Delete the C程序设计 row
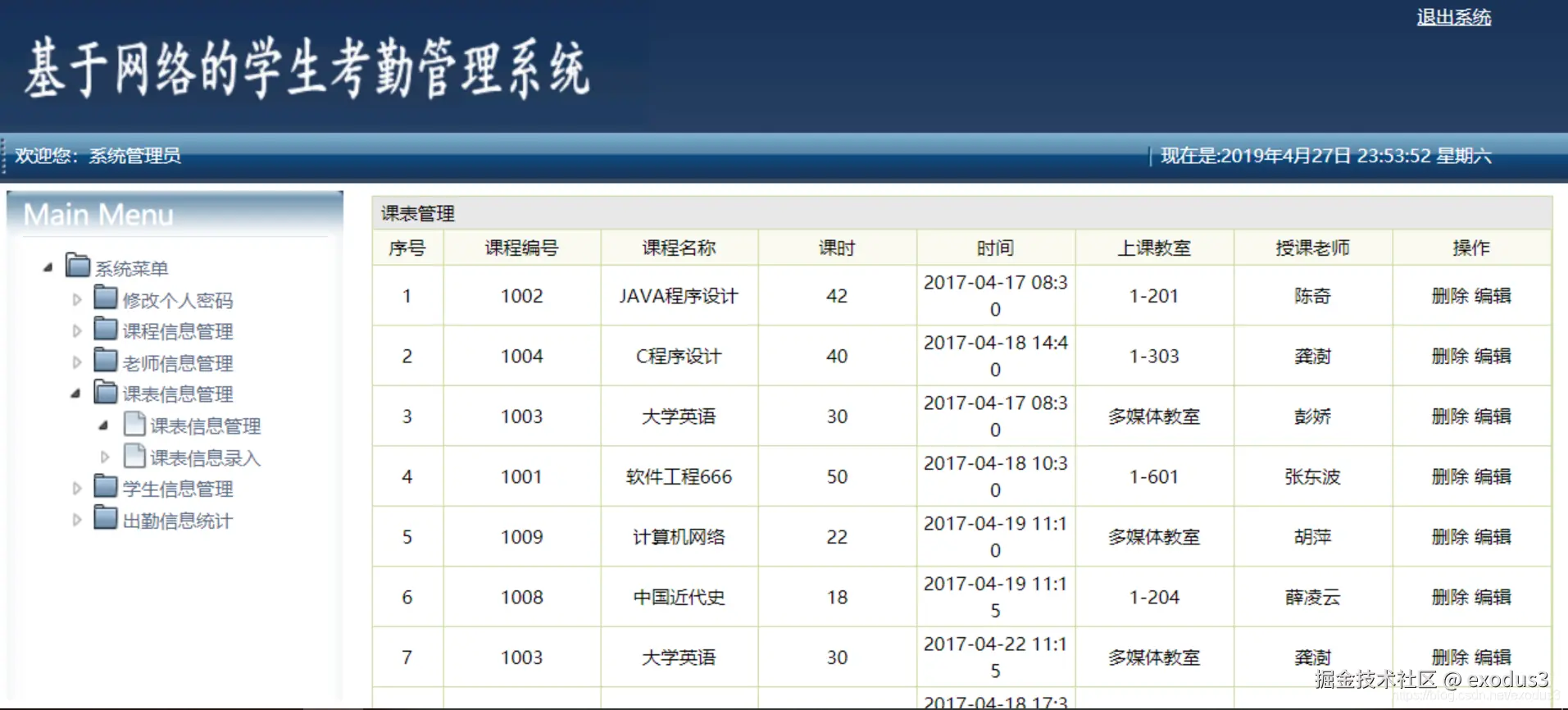 pos(1450,356)
